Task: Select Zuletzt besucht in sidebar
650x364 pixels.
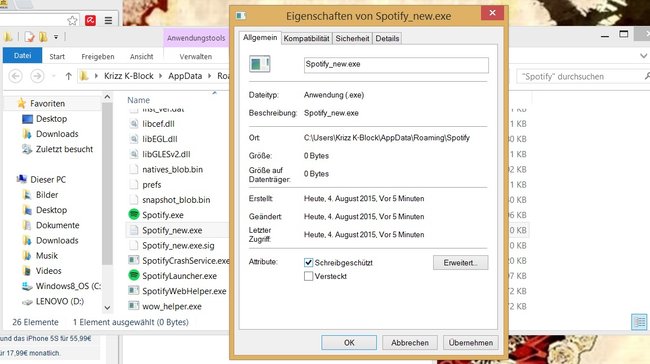Action: pos(64,149)
